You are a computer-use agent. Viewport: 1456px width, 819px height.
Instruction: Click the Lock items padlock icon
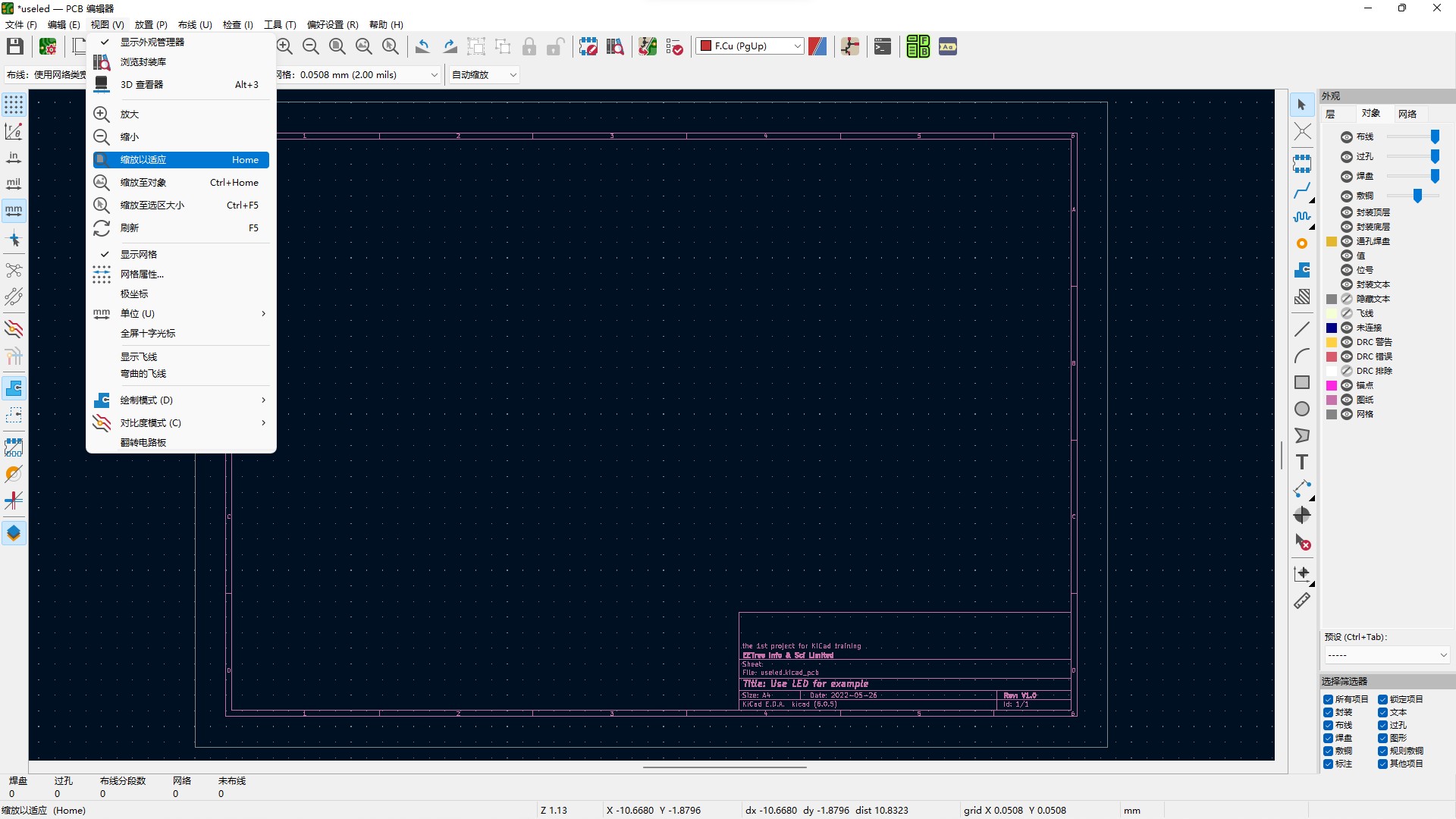(529, 46)
